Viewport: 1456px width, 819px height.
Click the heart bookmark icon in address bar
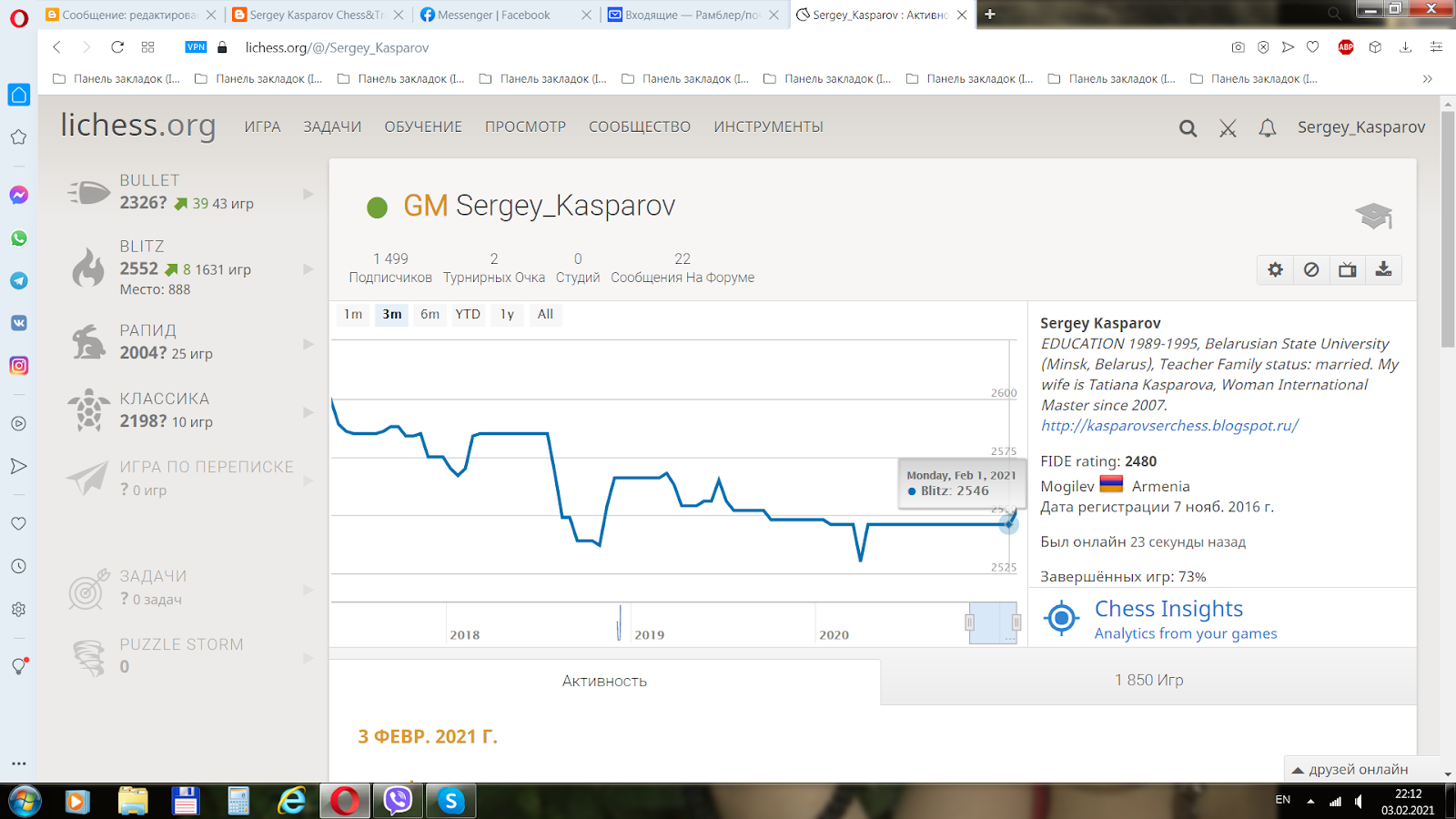pos(1312,47)
